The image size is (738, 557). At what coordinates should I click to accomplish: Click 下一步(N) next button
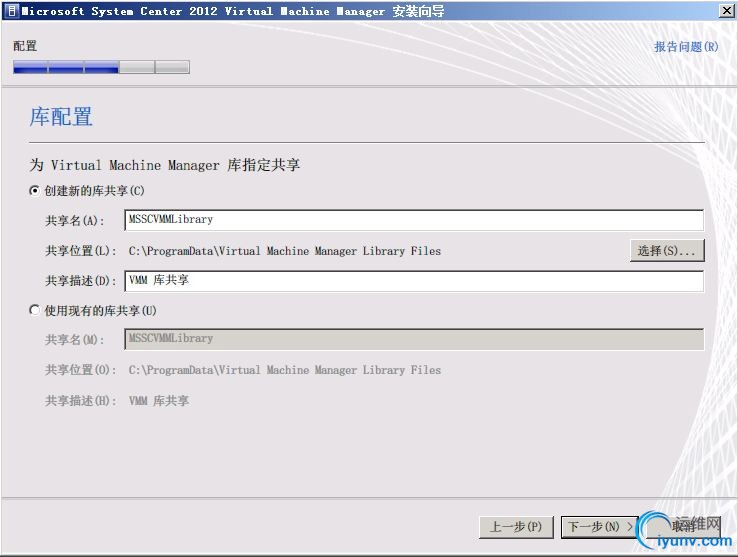coord(599,527)
